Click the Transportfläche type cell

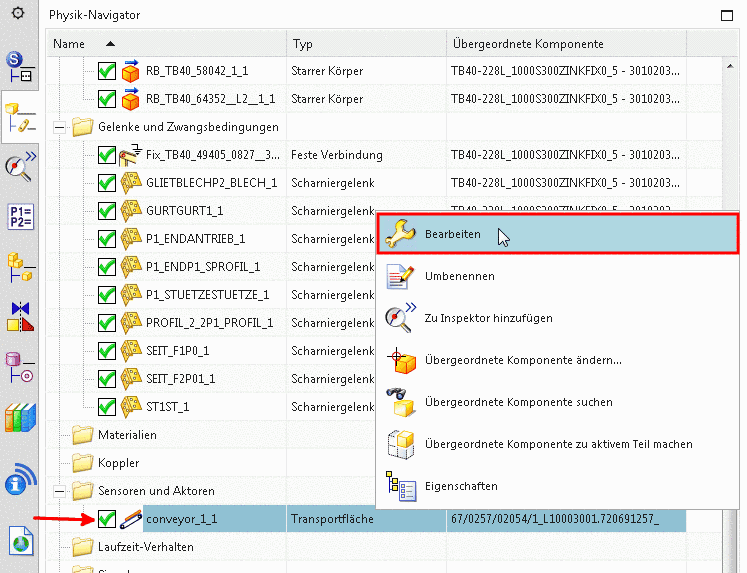coord(333,519)
